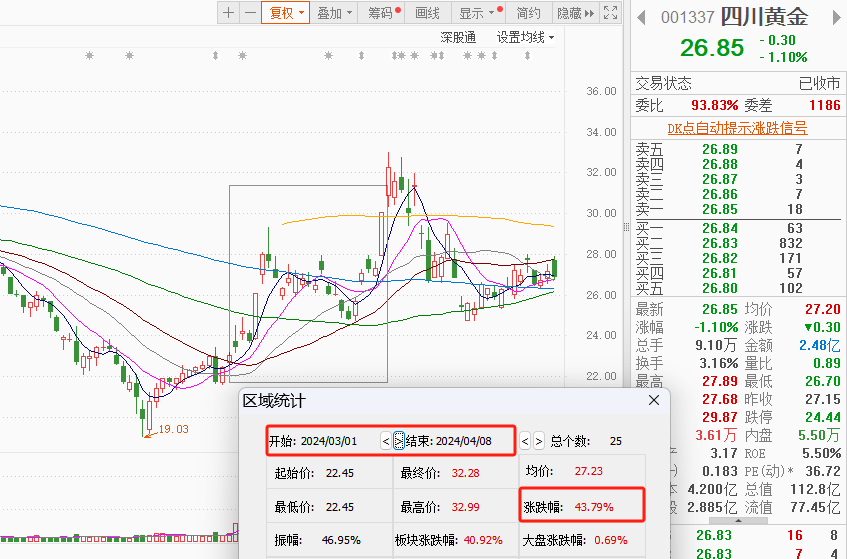
Task: Toggle the 筹码 chip distribution view
Action: click(383, 13)
